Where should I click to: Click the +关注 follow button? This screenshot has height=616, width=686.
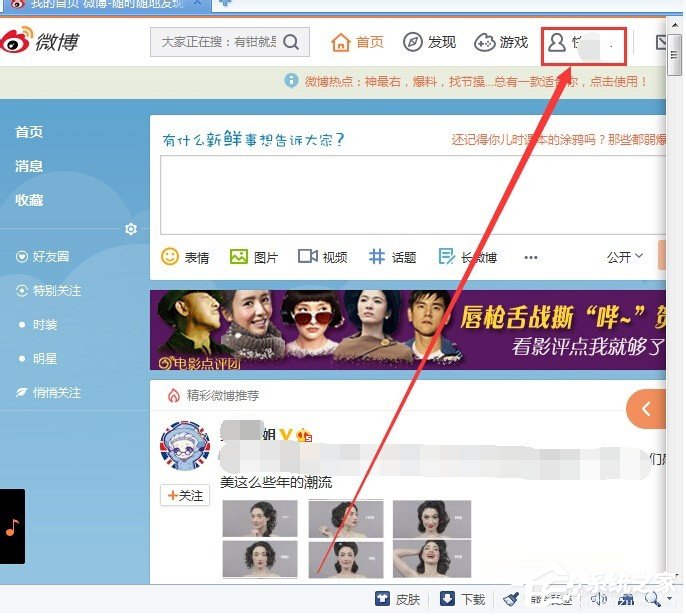185,495
